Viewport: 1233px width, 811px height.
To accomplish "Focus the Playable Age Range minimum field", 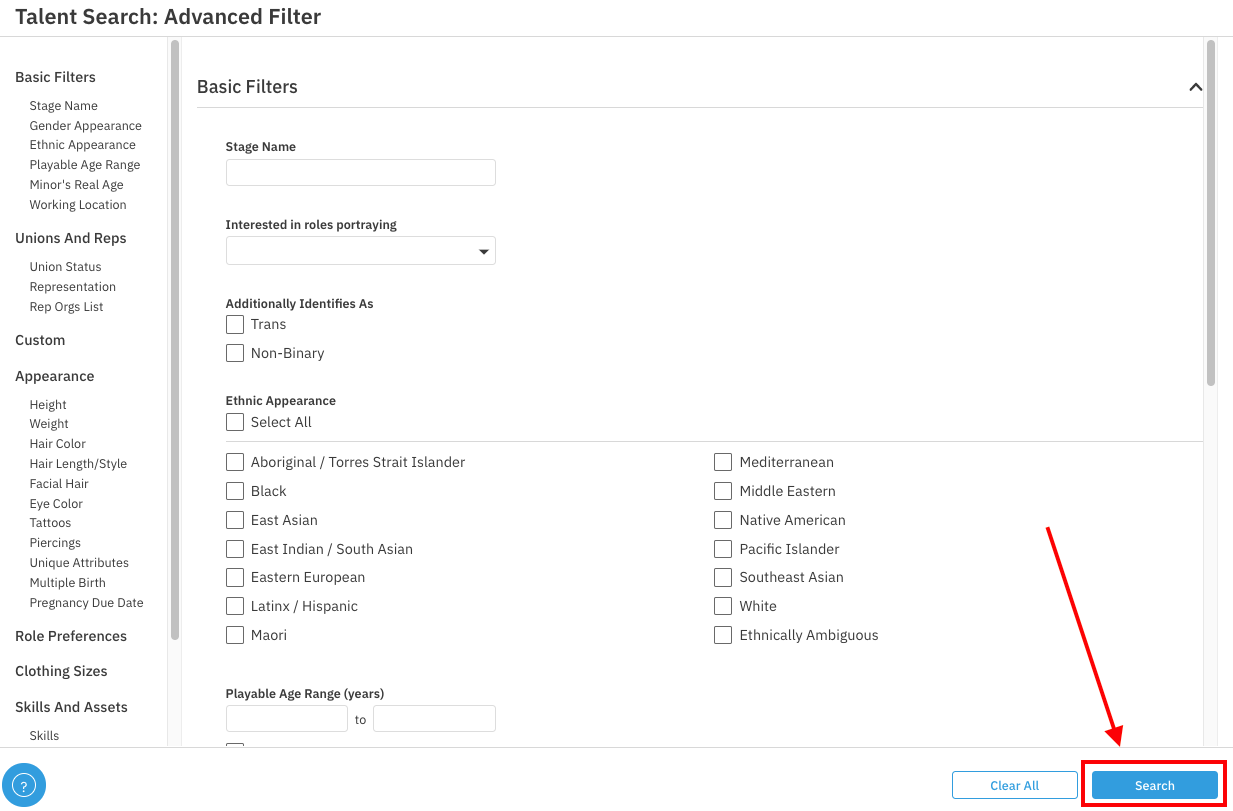I will pyautogui.click(x=286, y=719).
